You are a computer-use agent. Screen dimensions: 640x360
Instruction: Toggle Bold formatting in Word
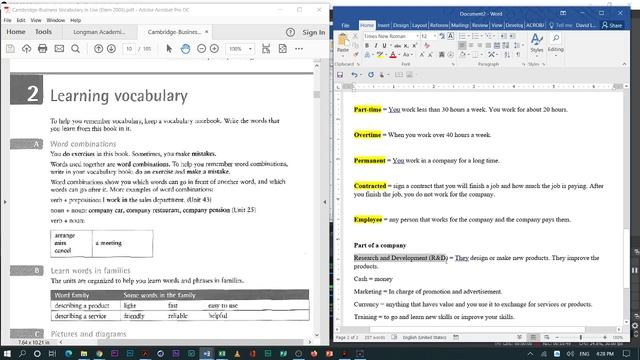[367, 45]
